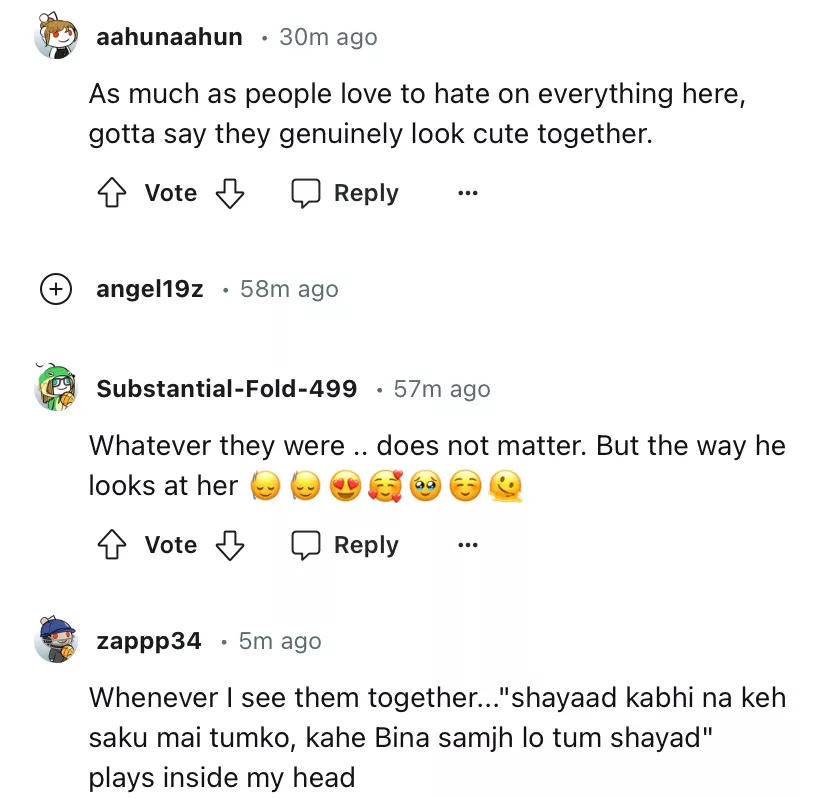Click the 57m ago timestamp

point(442,389)
